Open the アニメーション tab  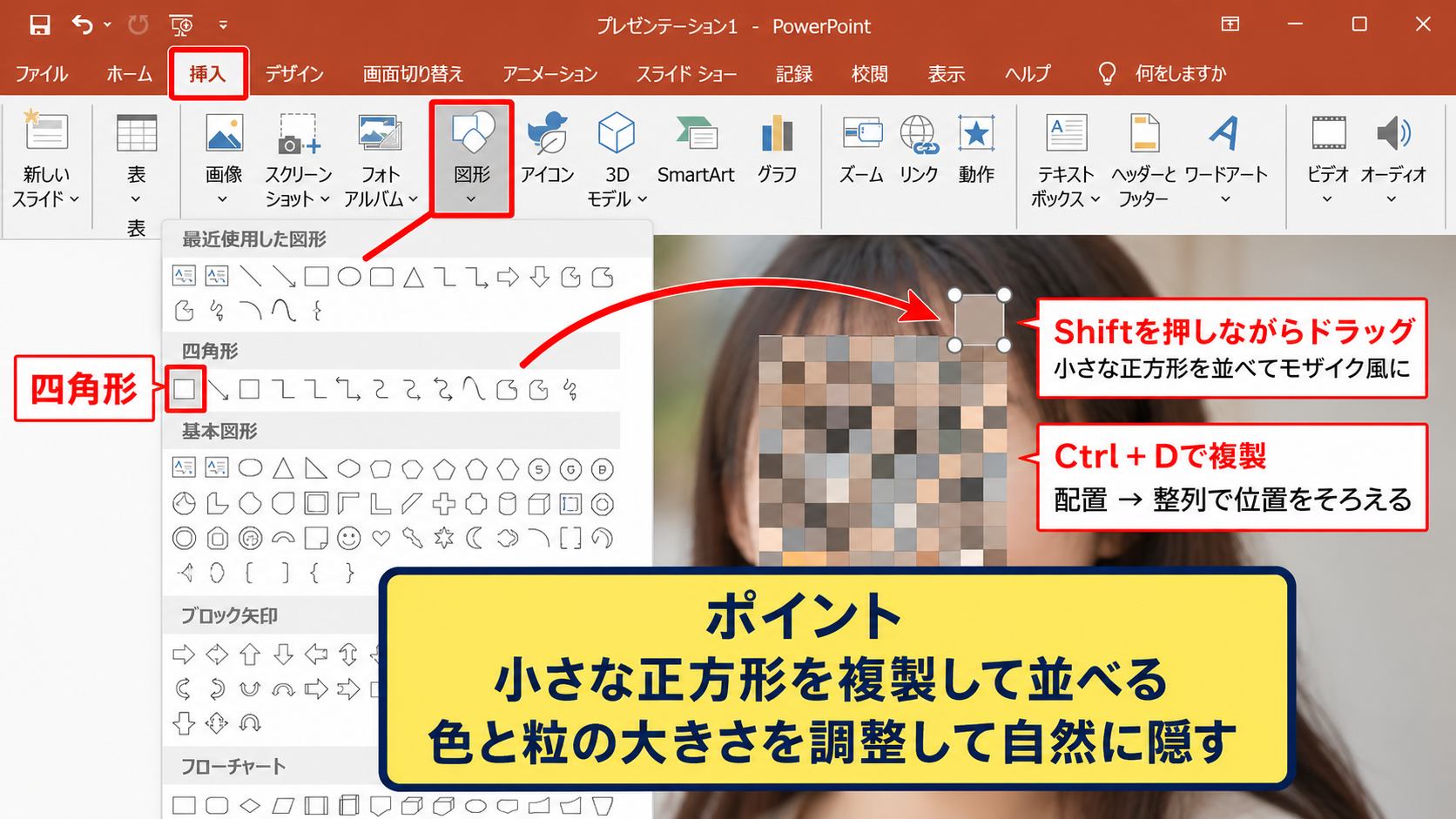click(549, 74)
